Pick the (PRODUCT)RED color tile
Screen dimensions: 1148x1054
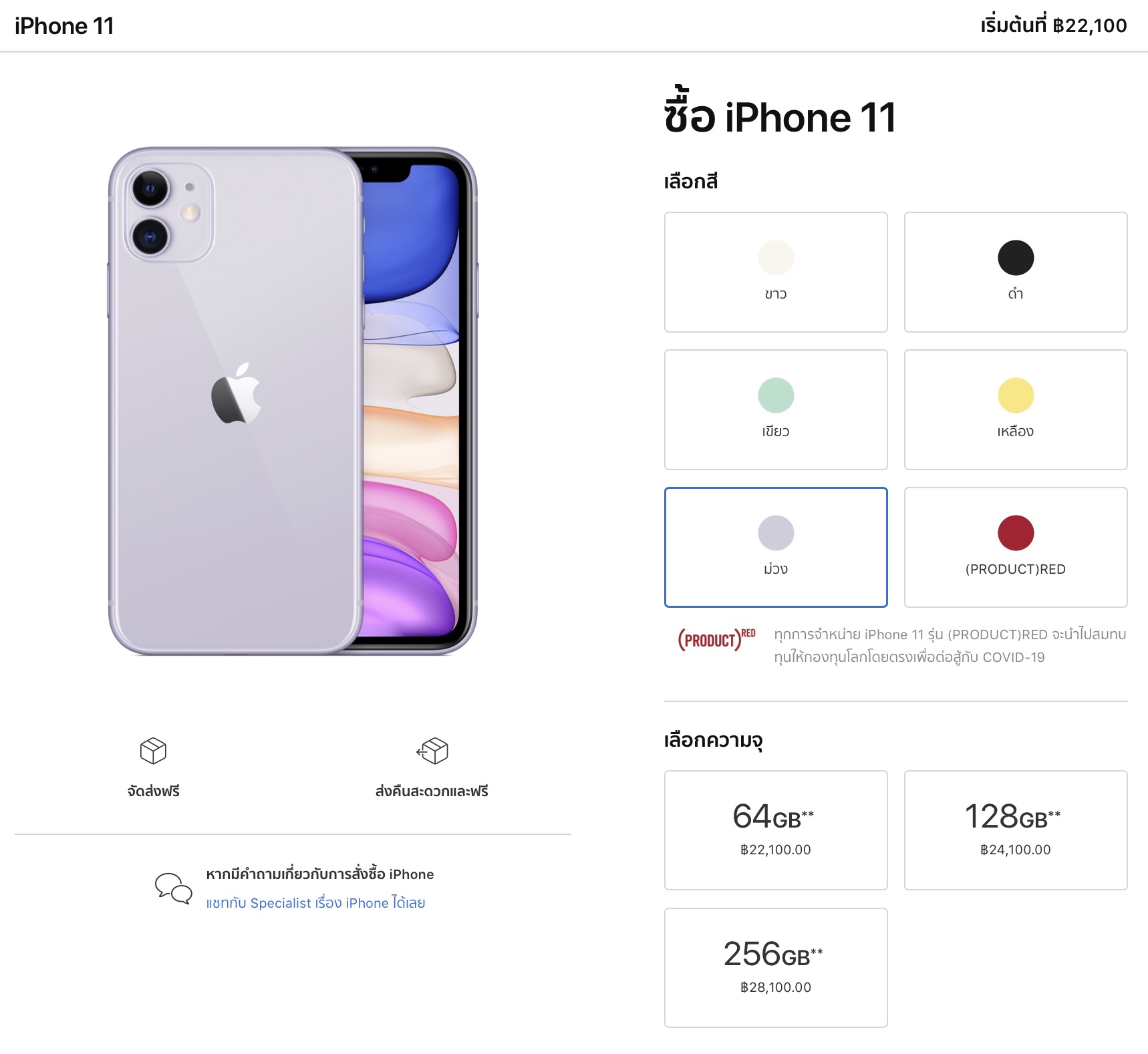pos(1016,547)
